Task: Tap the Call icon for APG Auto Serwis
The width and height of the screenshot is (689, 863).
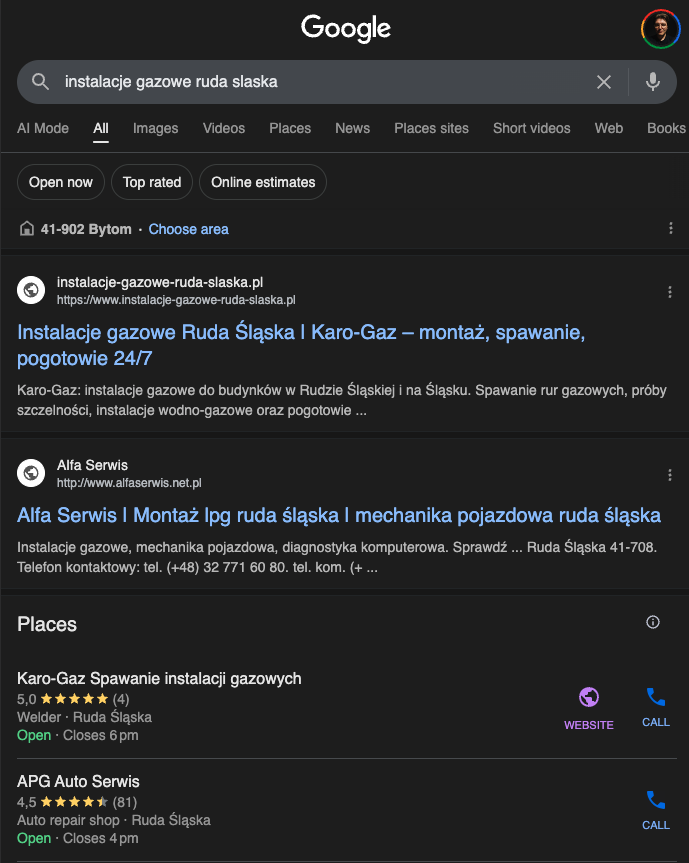Action: [655, 800]
